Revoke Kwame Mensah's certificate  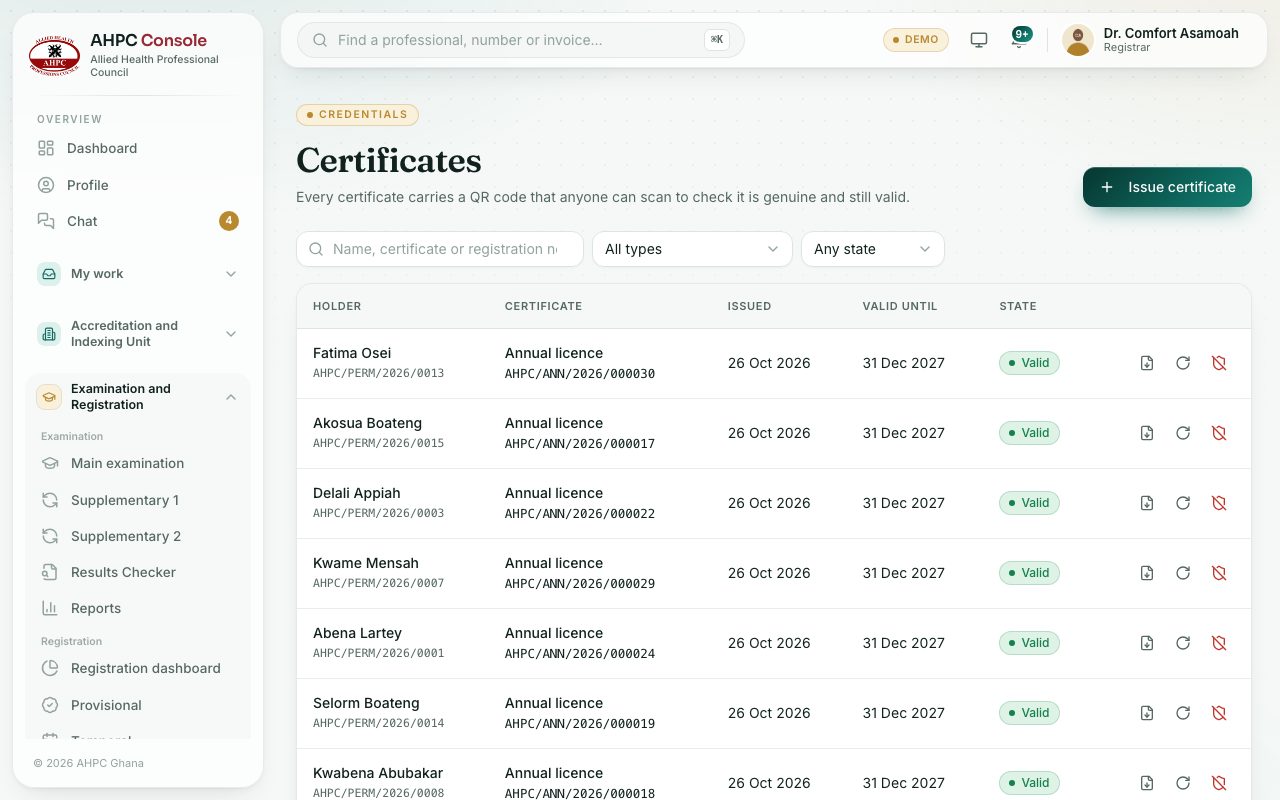1219,573
